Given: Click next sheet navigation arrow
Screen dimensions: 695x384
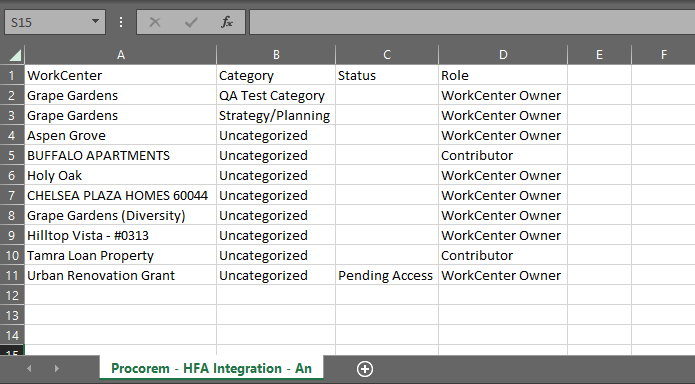Looking at the screenshot, I should [56, 368].
